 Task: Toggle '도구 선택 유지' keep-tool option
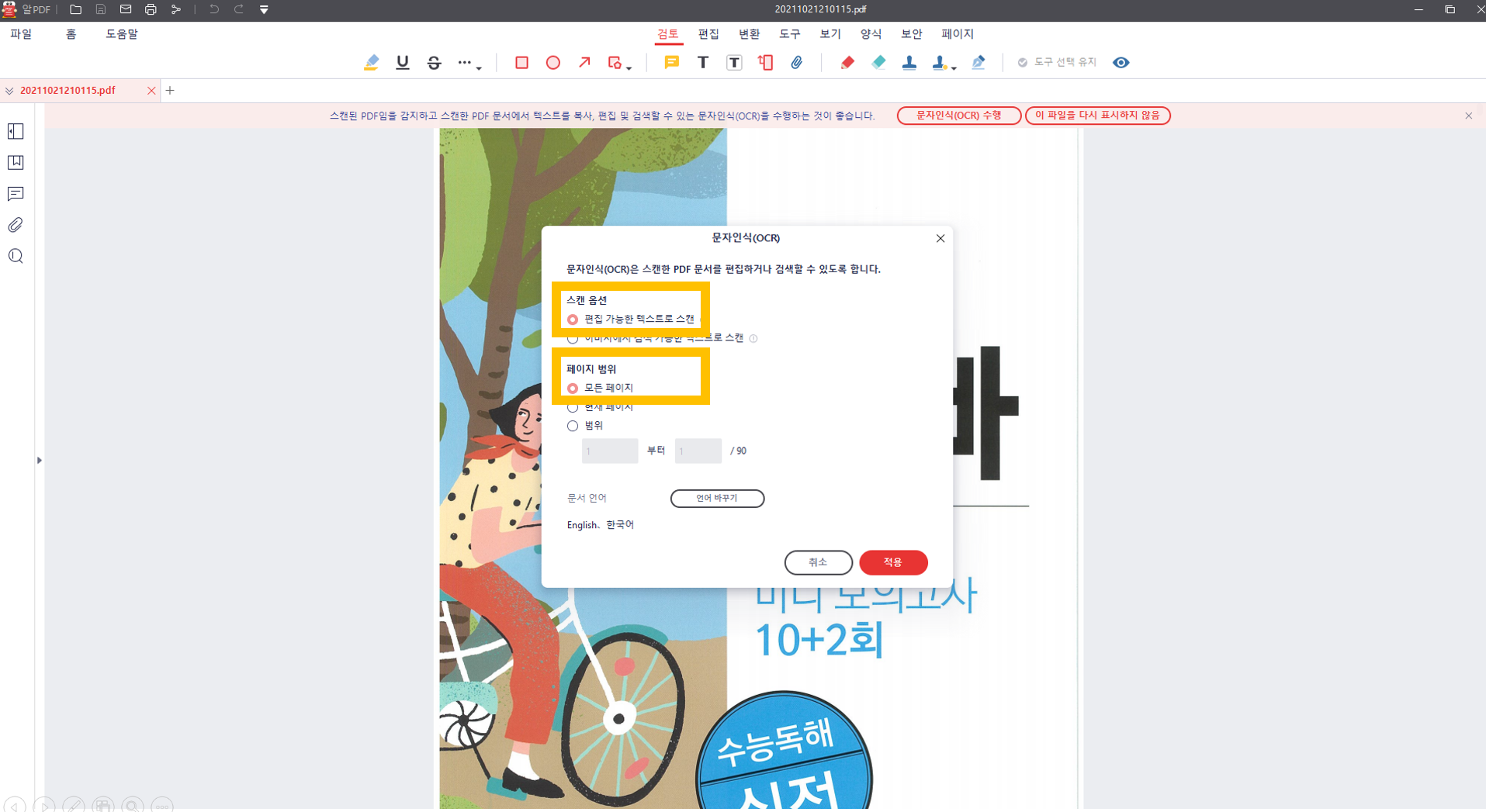[x=1057, y=63]
